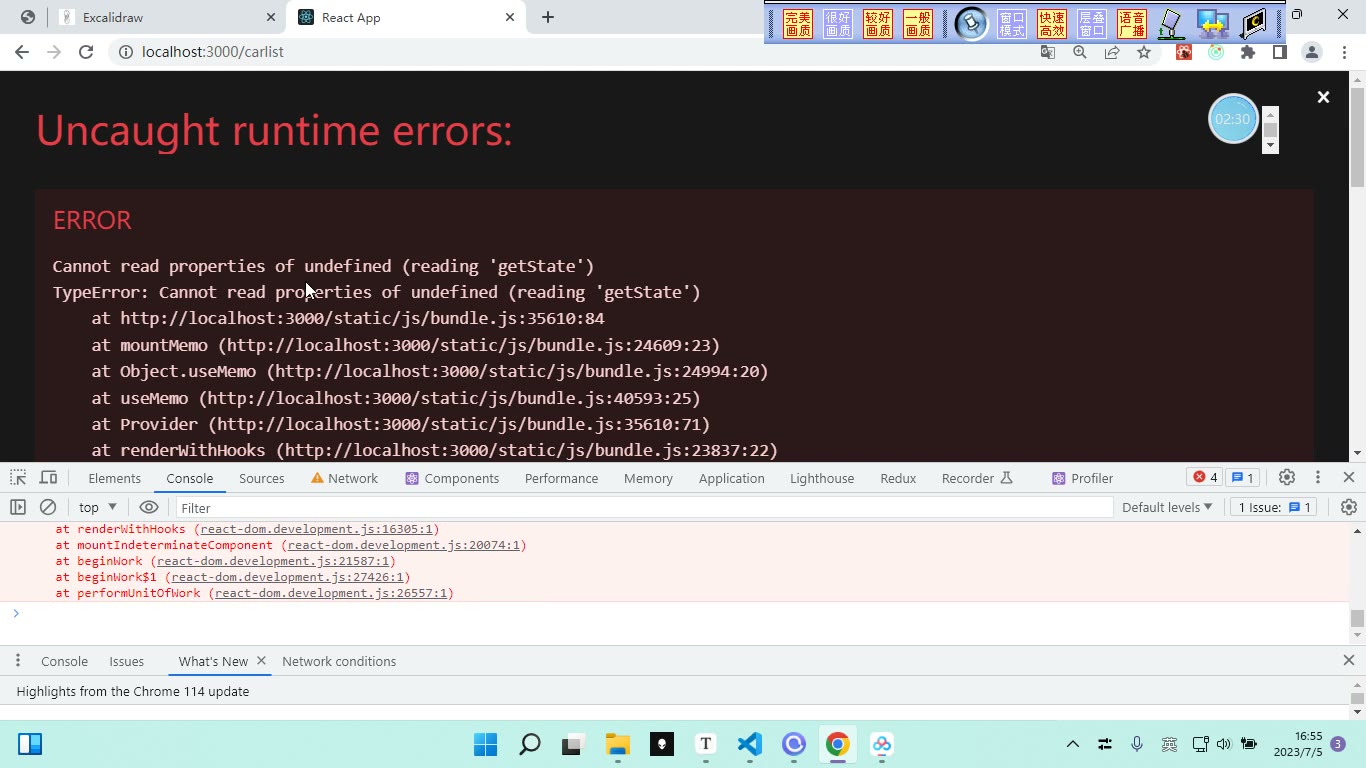Toggle the device toolbar icon
This screenshot has height=768, width=1366.
pyautogui.click(x=48, y=478)
